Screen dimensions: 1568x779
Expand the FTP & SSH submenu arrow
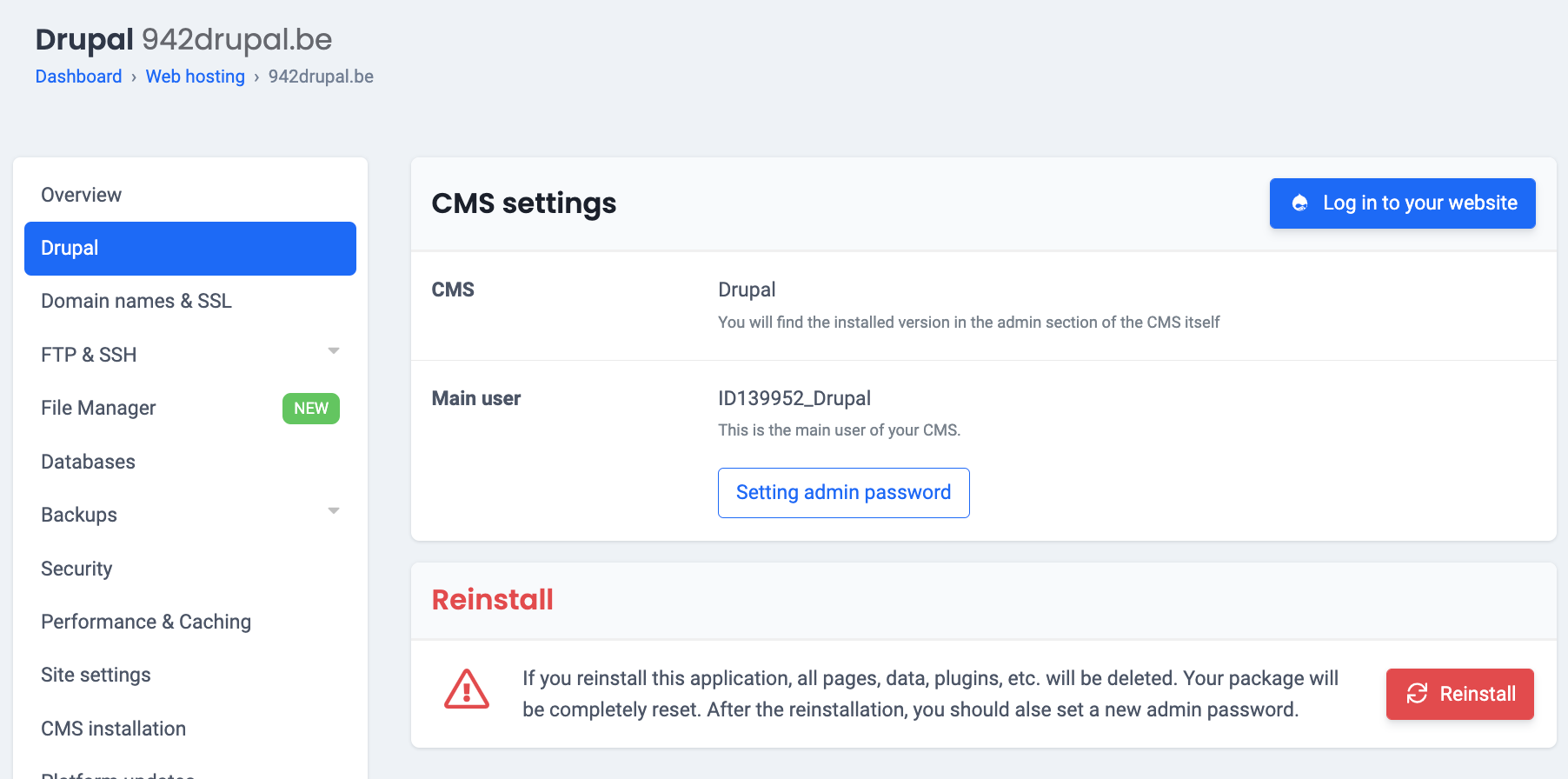pos(334,351)
